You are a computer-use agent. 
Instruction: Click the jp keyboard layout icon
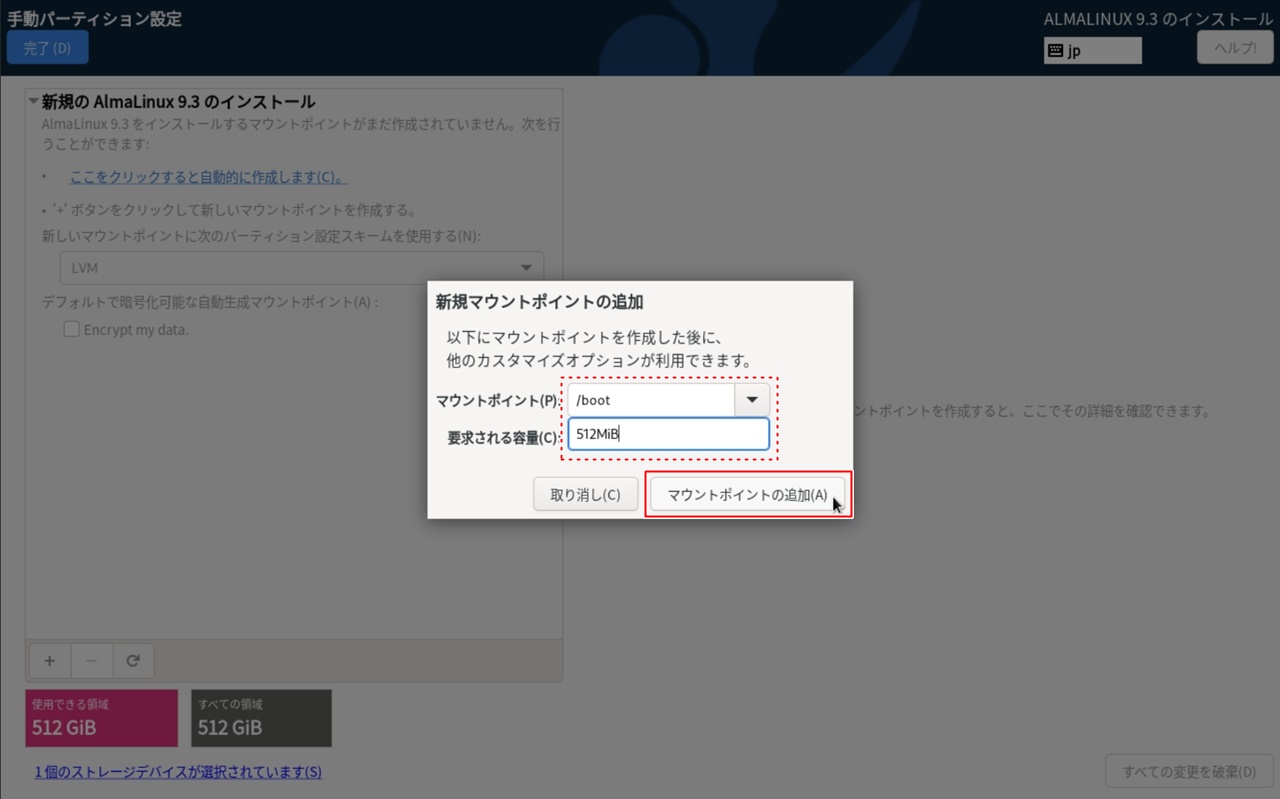(1055, 51)
